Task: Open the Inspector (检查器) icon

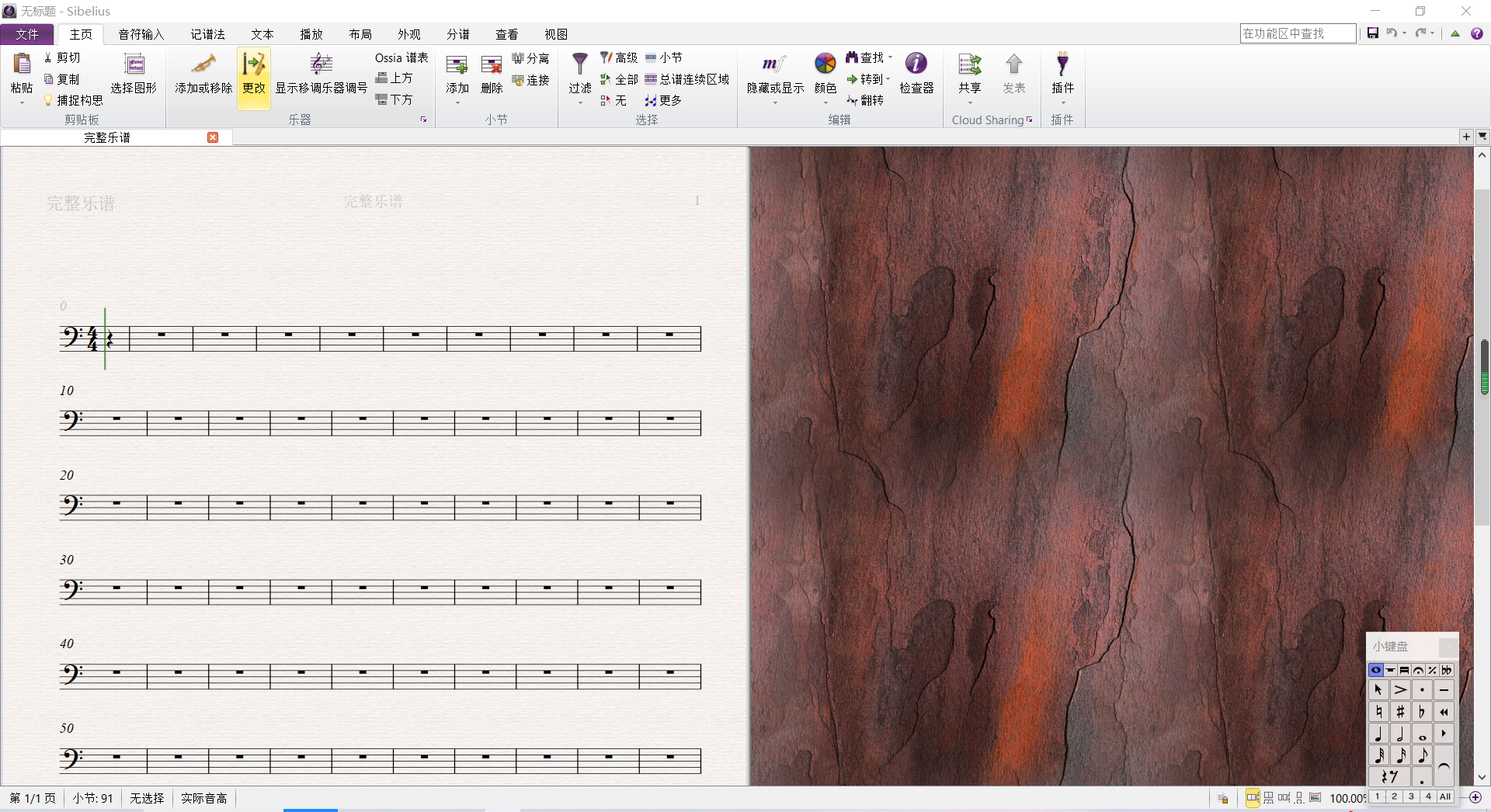Action: 916,63
